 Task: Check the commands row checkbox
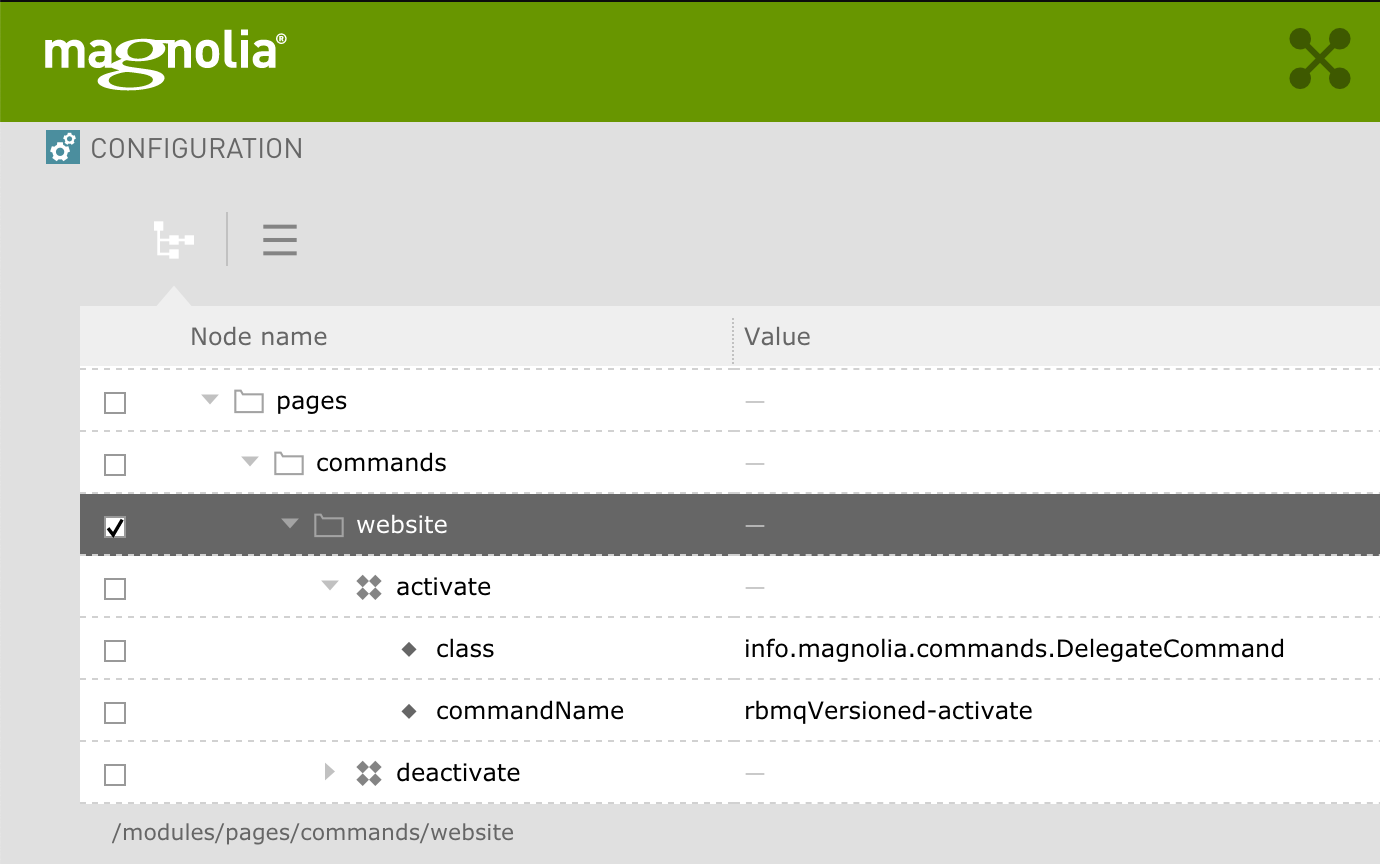(x=115, y=465)
